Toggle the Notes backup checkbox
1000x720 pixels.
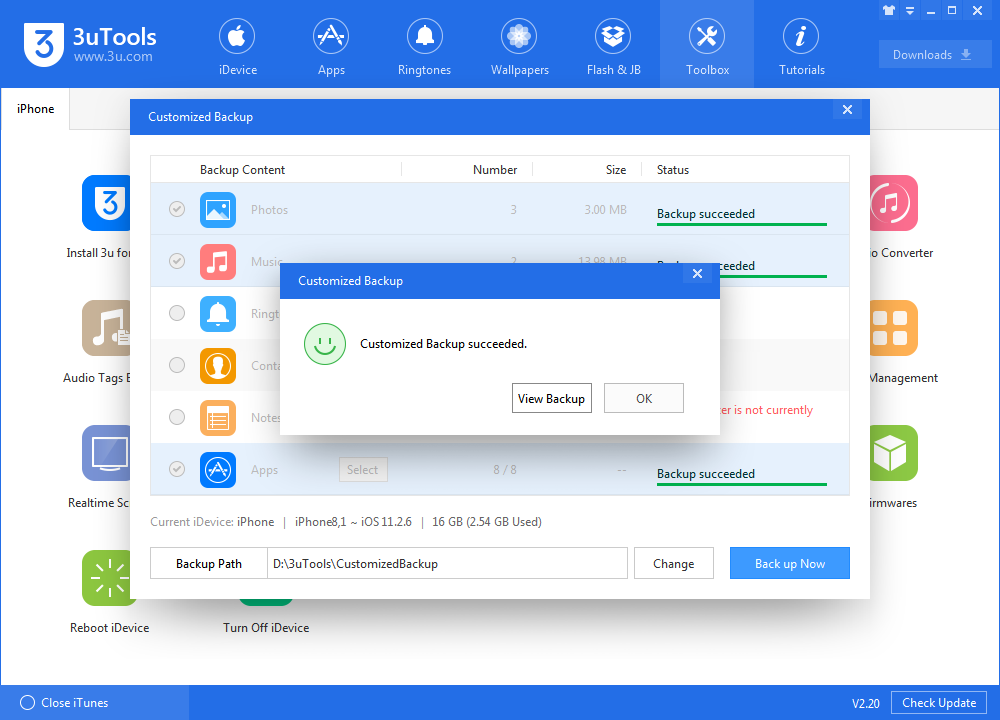click(177, 418)
